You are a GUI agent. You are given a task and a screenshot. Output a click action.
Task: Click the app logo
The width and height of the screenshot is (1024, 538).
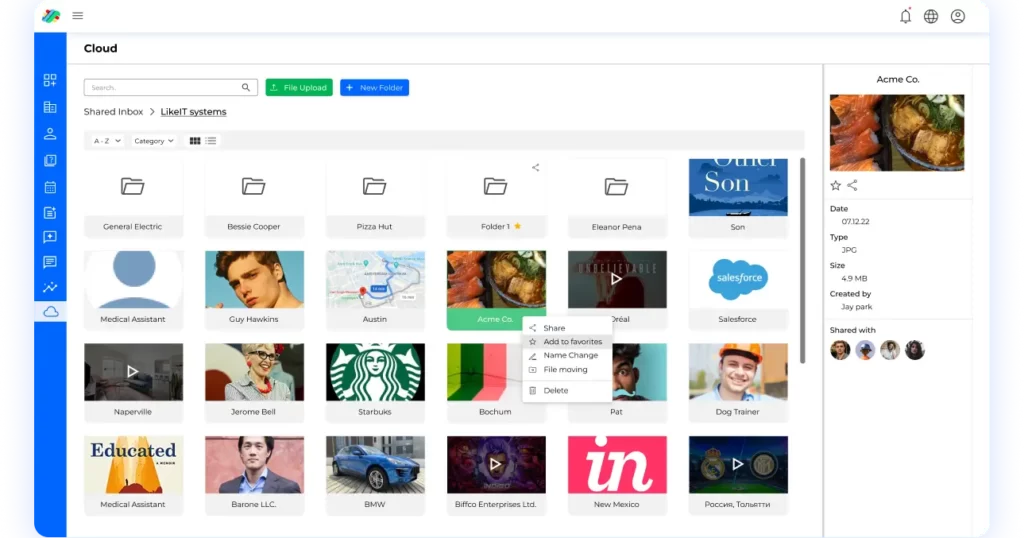(51, 16)
